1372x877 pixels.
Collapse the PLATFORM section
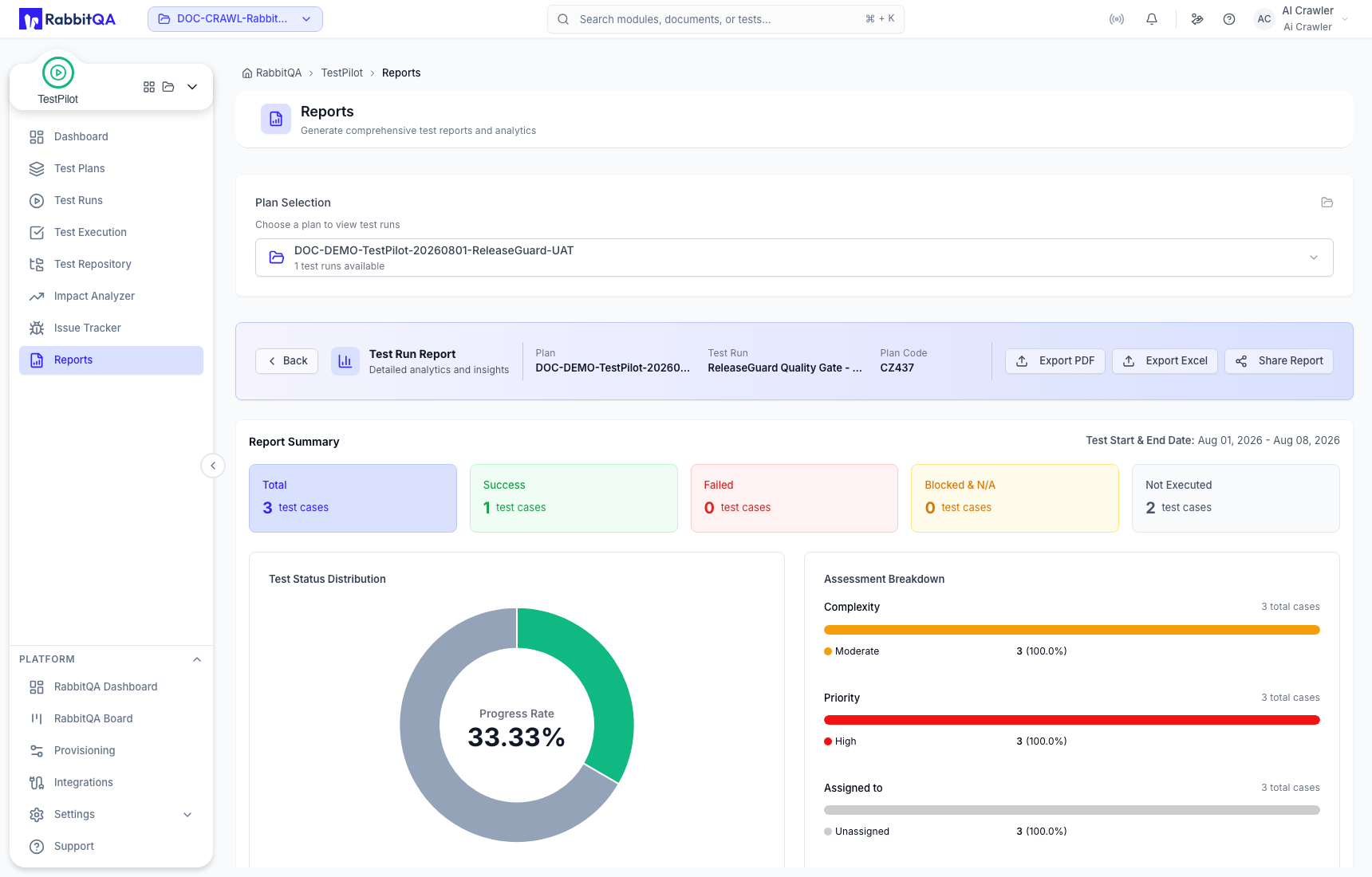(x=197, y=659)
